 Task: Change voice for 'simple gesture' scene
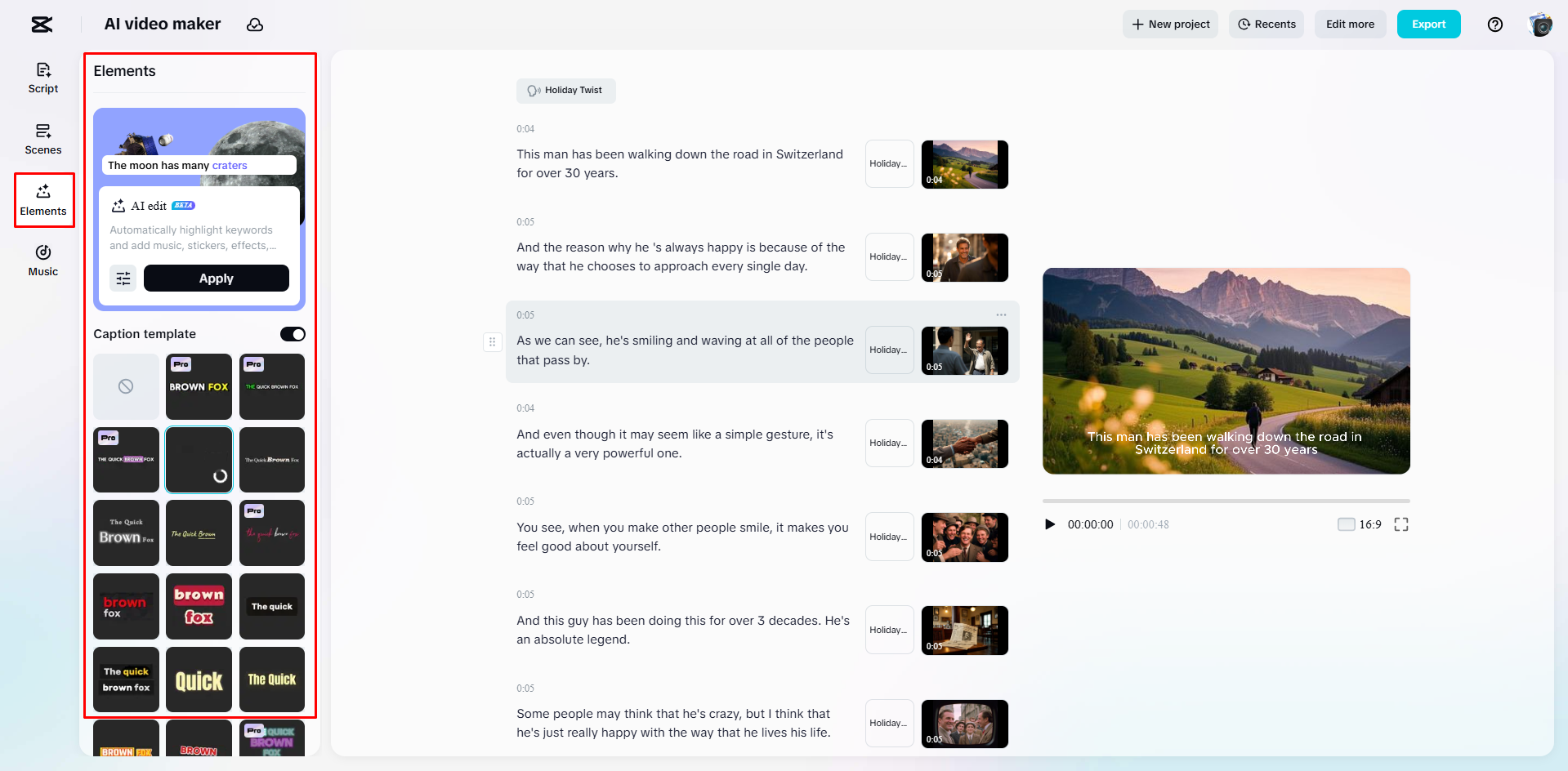[x=889, y=443]
